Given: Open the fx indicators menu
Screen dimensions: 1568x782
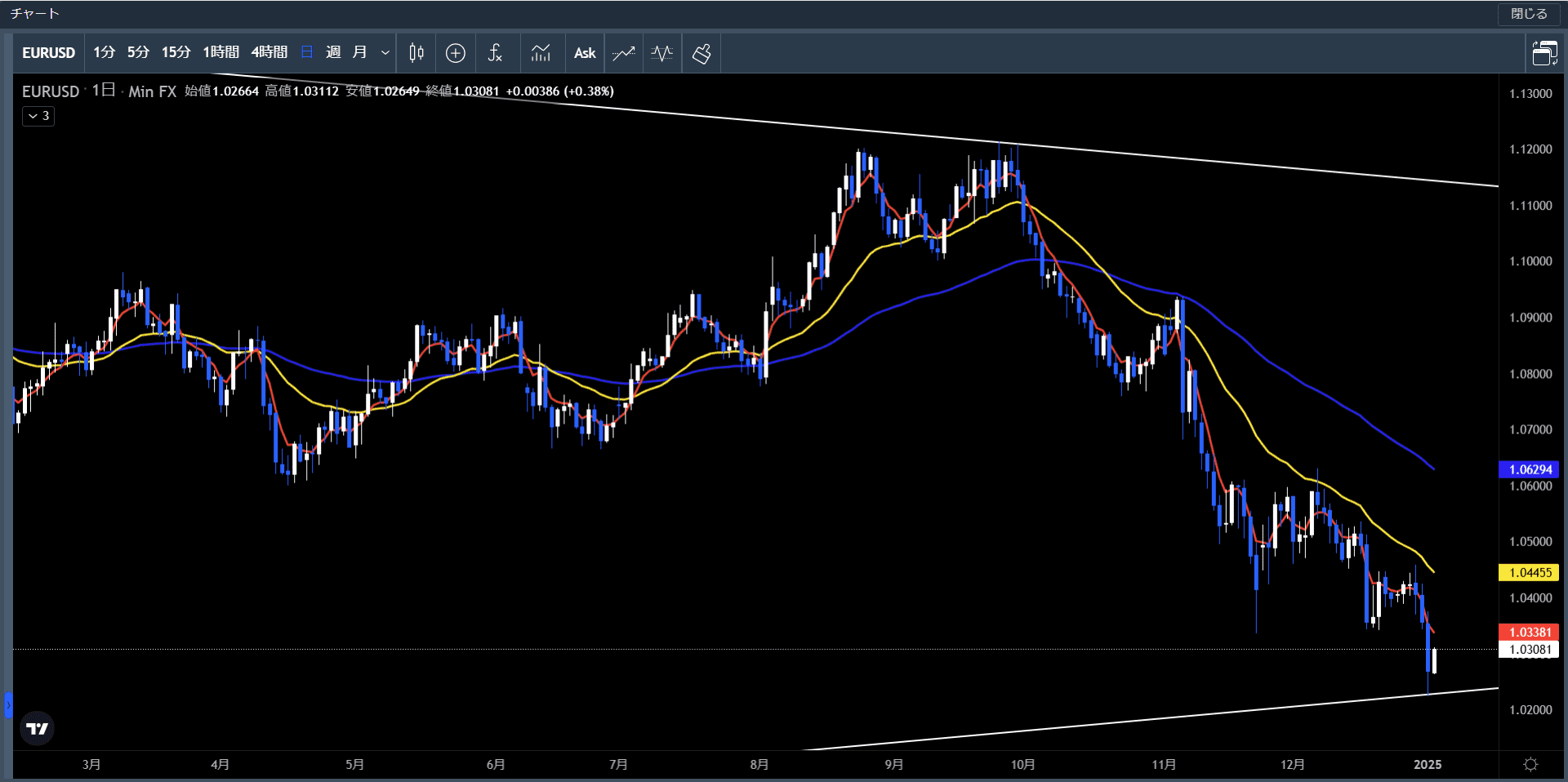Looking at the screenshot, I should point(495,53).
